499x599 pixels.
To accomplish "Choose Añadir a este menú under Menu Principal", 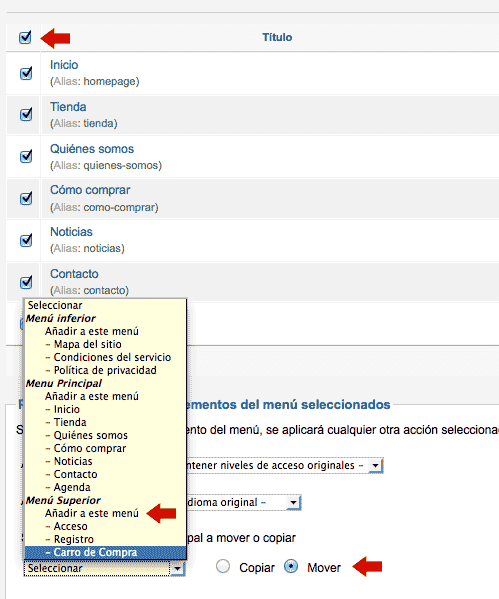I will point(92,396).
